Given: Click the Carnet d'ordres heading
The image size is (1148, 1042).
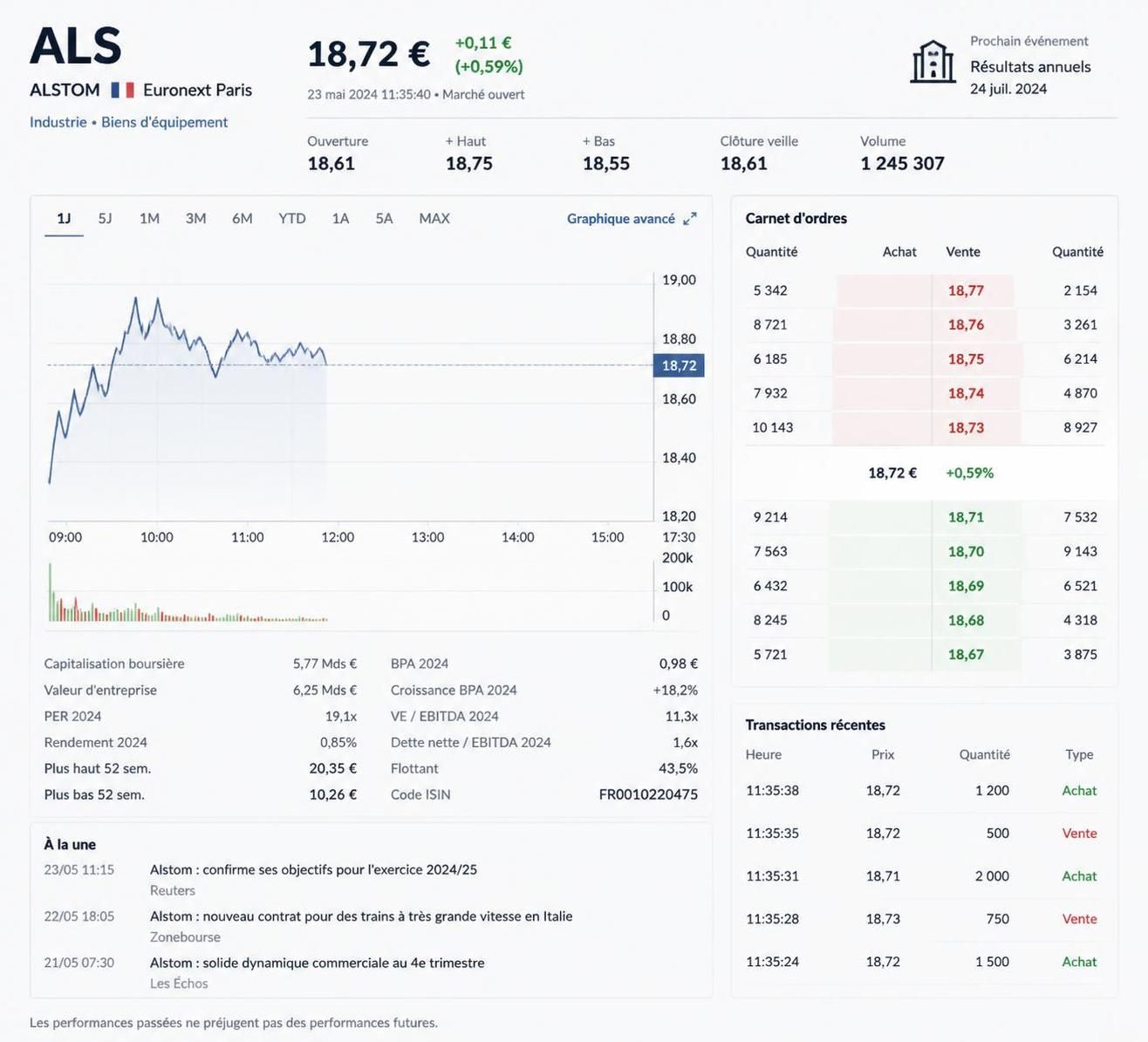Looking at the screenshot, I should pos(796,218).
